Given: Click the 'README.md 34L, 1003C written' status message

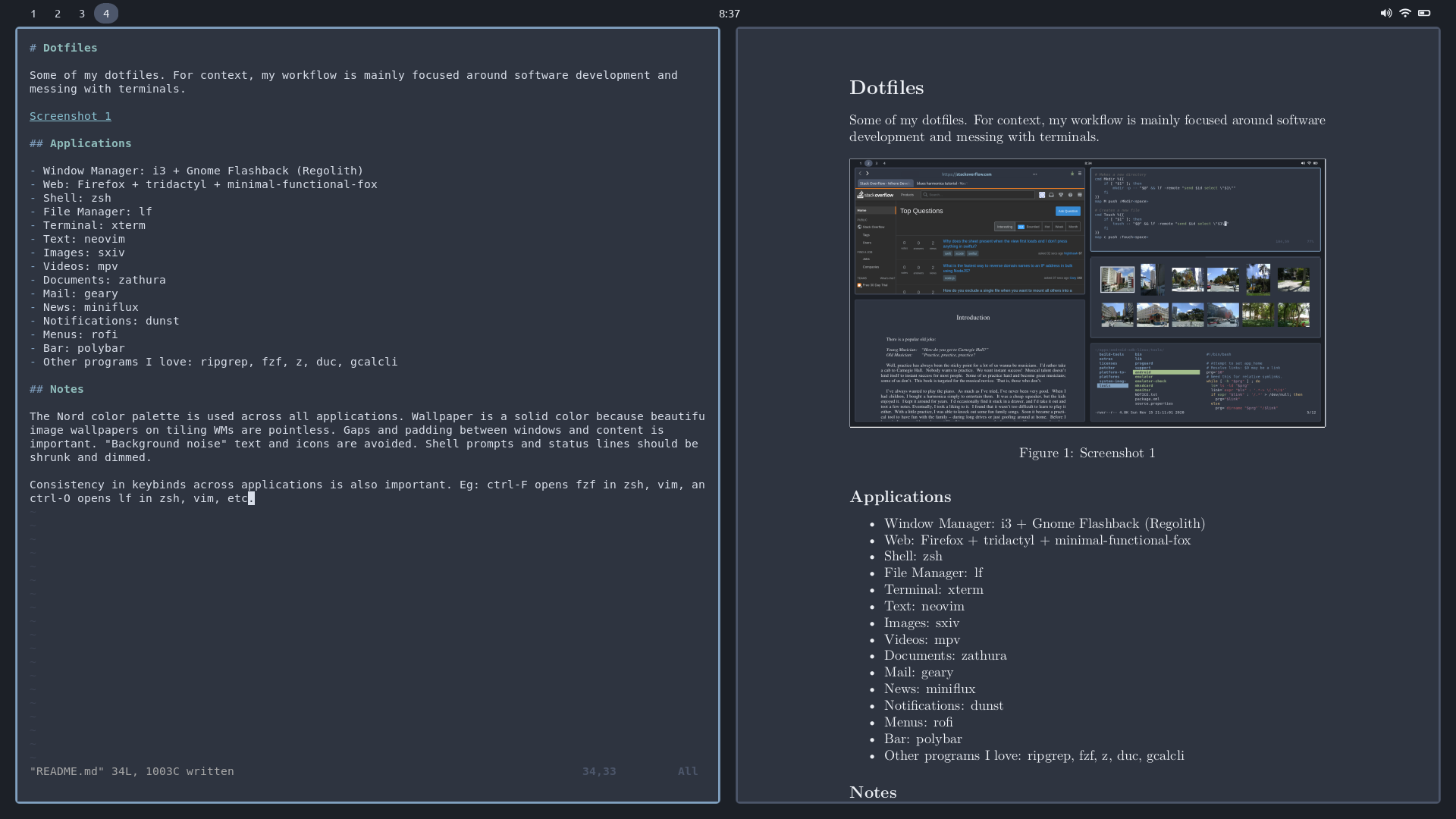Looking at the screenshot, I should [132, 771].
